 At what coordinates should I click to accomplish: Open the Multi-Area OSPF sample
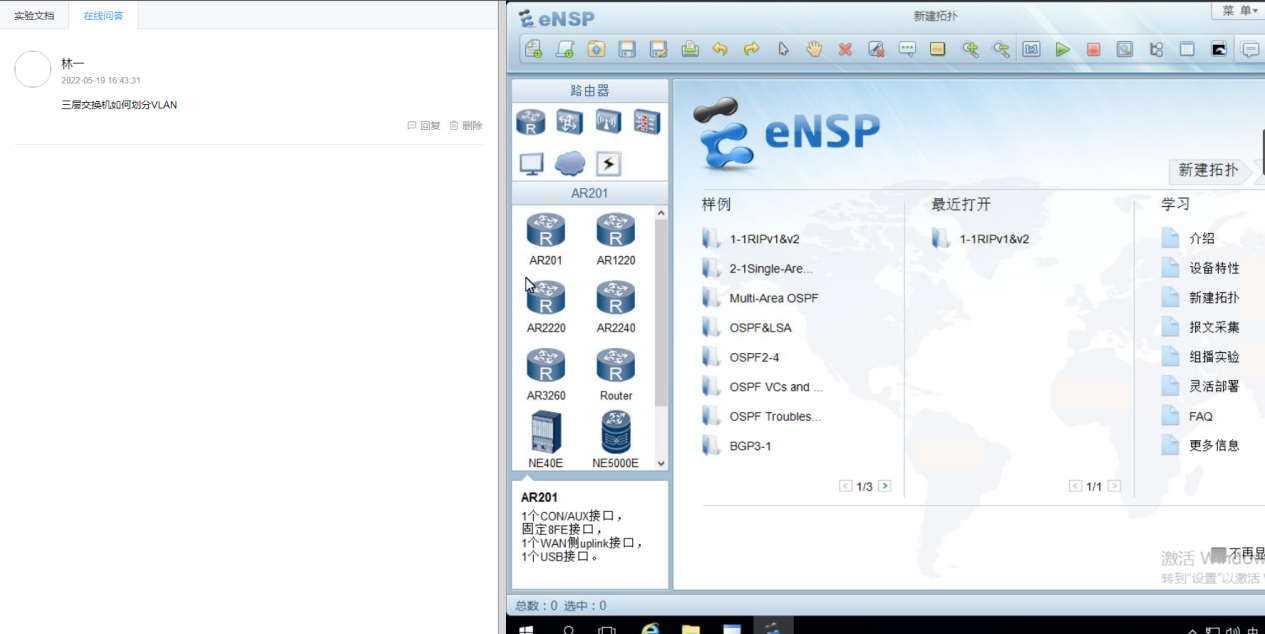773,298
